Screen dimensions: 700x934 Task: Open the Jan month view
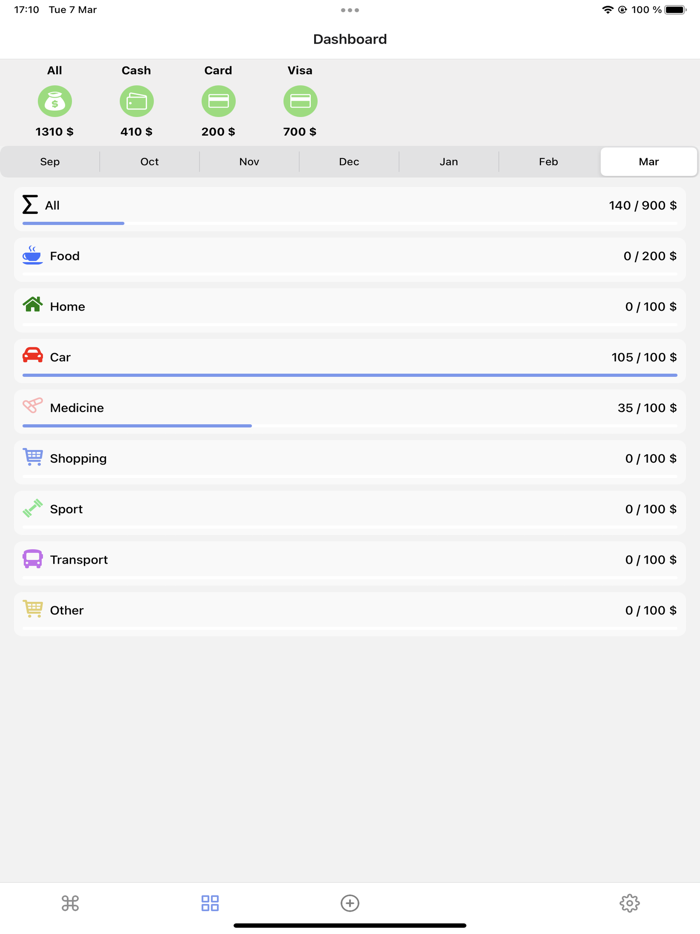(448, 161)
